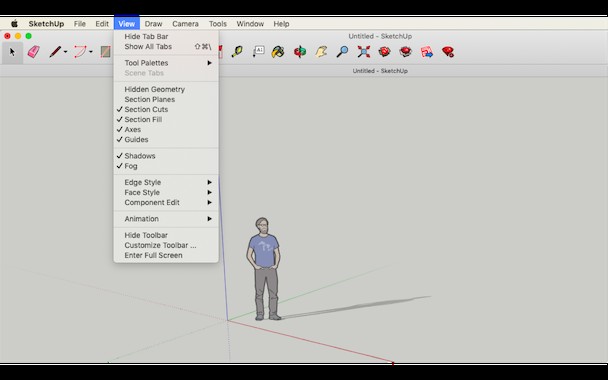Screen dimensions: 608x380
Task: Open the Window menu
Action: point(250,24)
